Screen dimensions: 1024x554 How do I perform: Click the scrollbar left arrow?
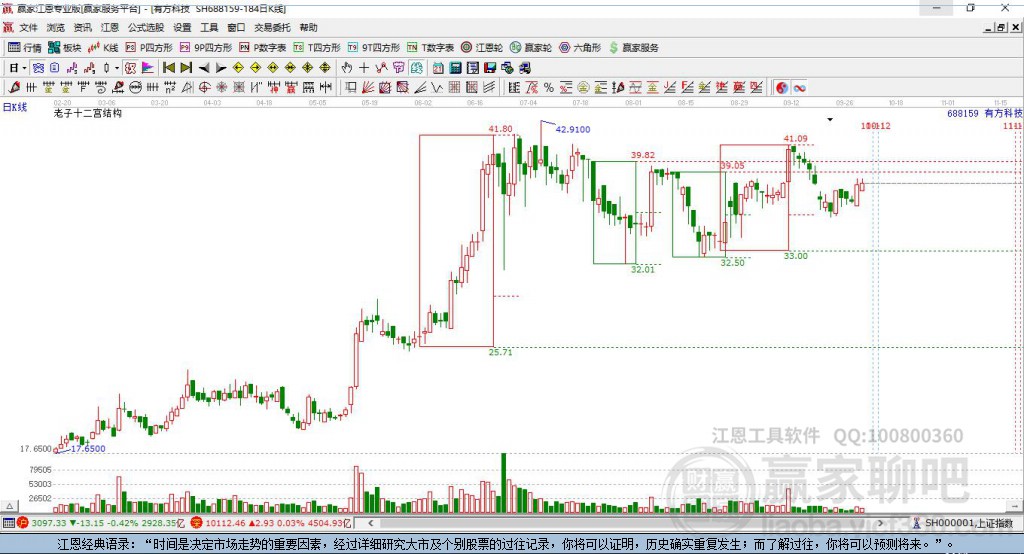pos(370,523)
